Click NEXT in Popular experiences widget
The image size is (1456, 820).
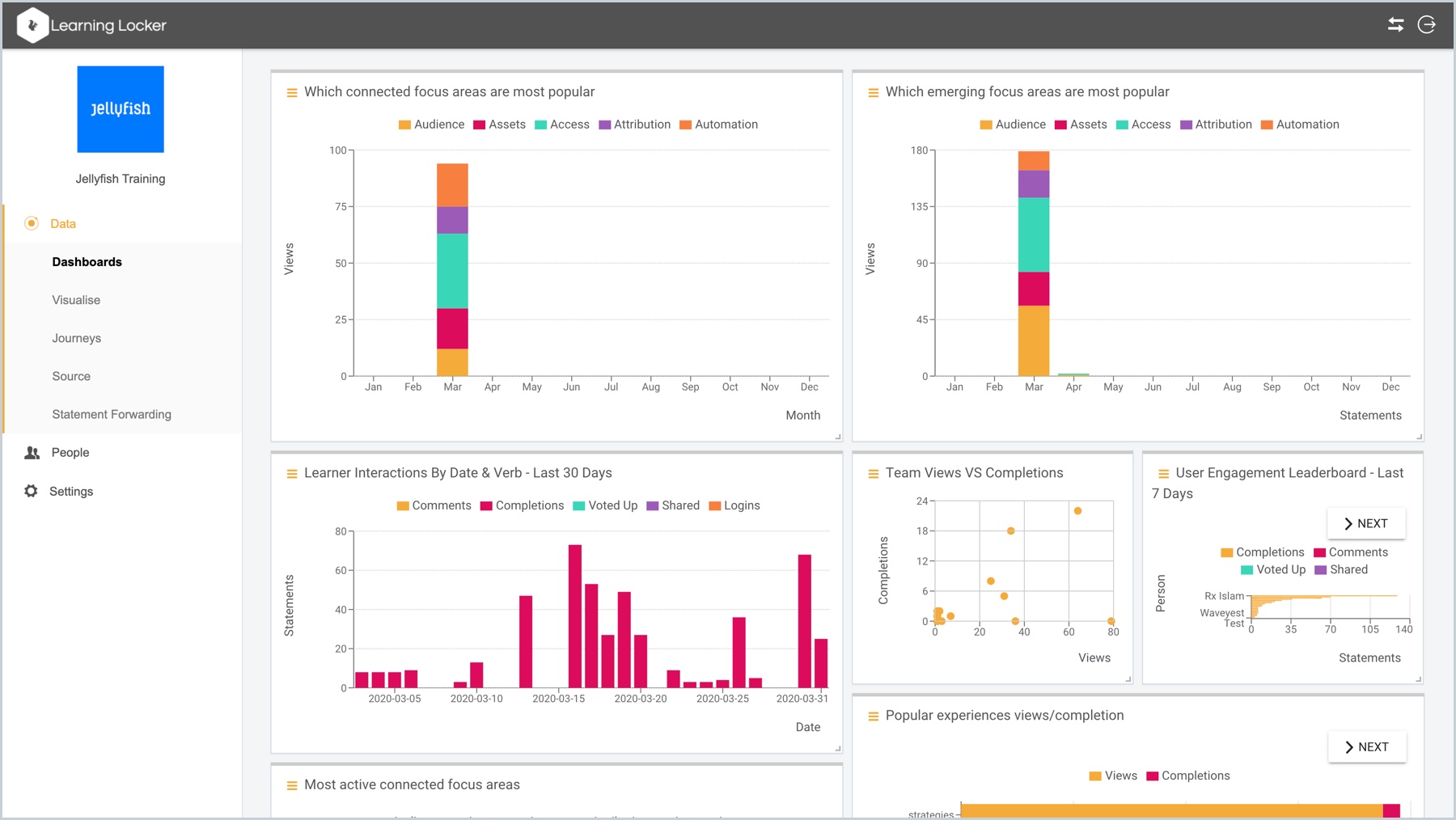click(x=1366, y=746)
